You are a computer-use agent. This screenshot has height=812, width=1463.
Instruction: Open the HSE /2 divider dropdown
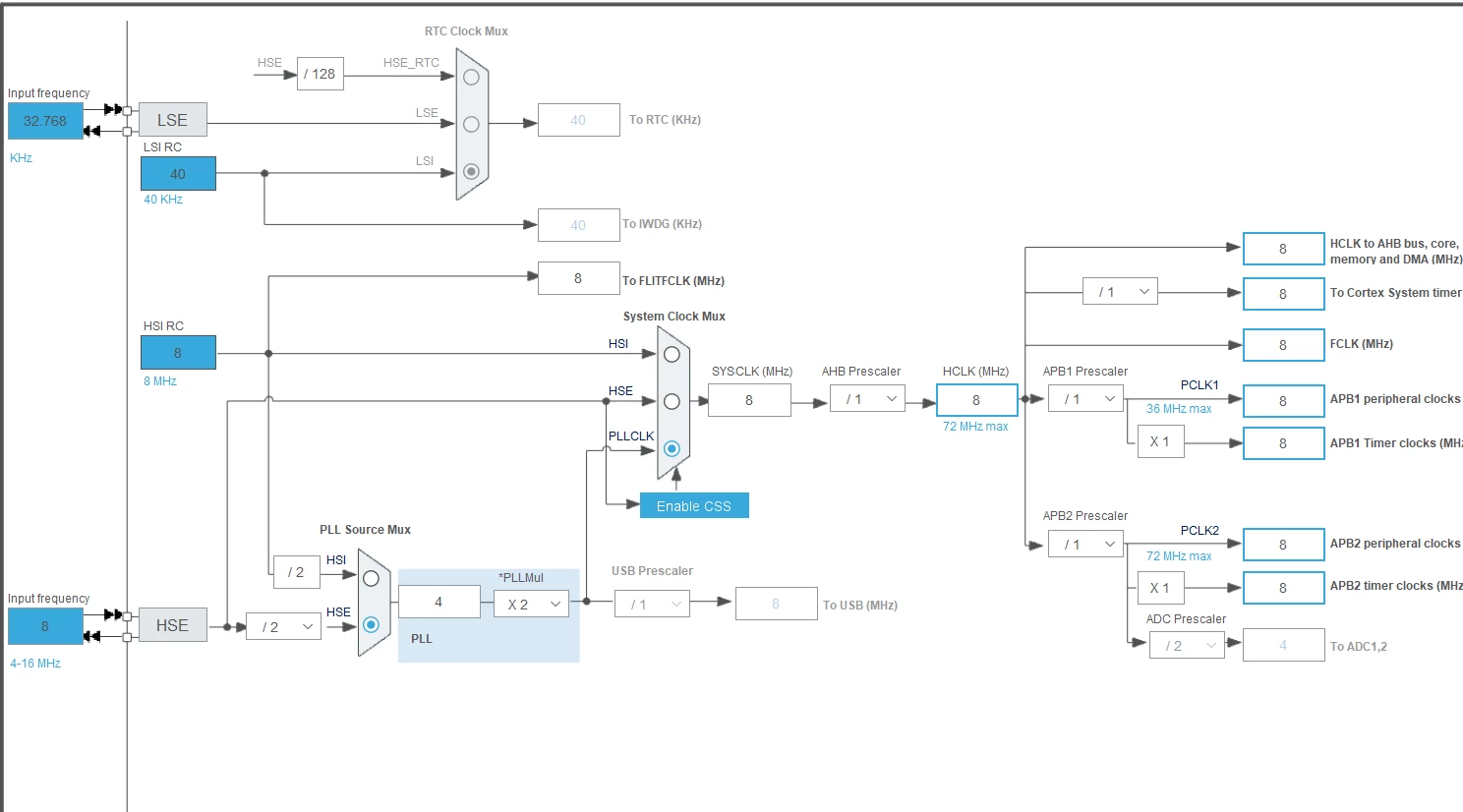click(283, 626)
